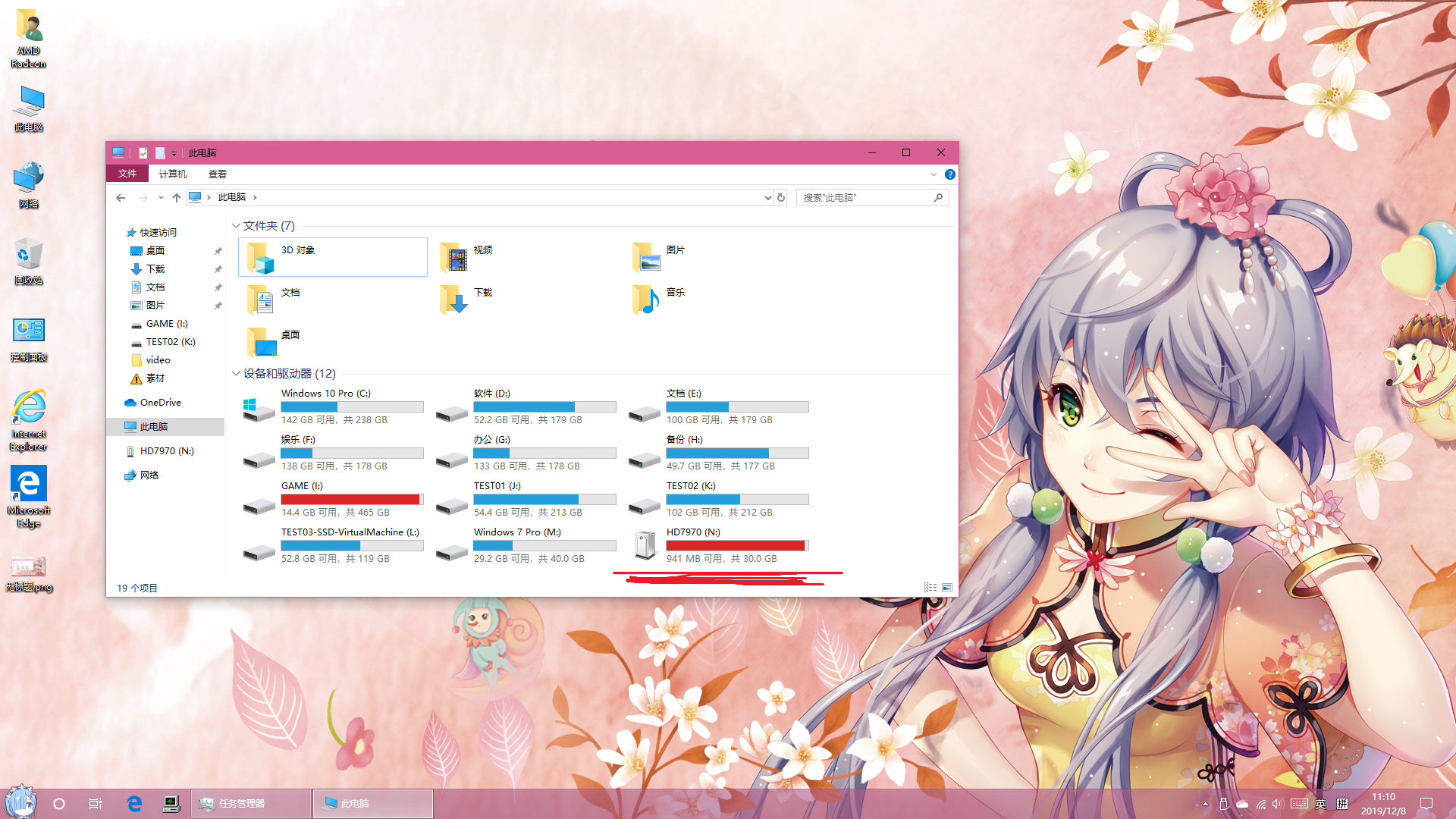
Task: Open address bar history dropdown
Action: (x=767, y=197)
